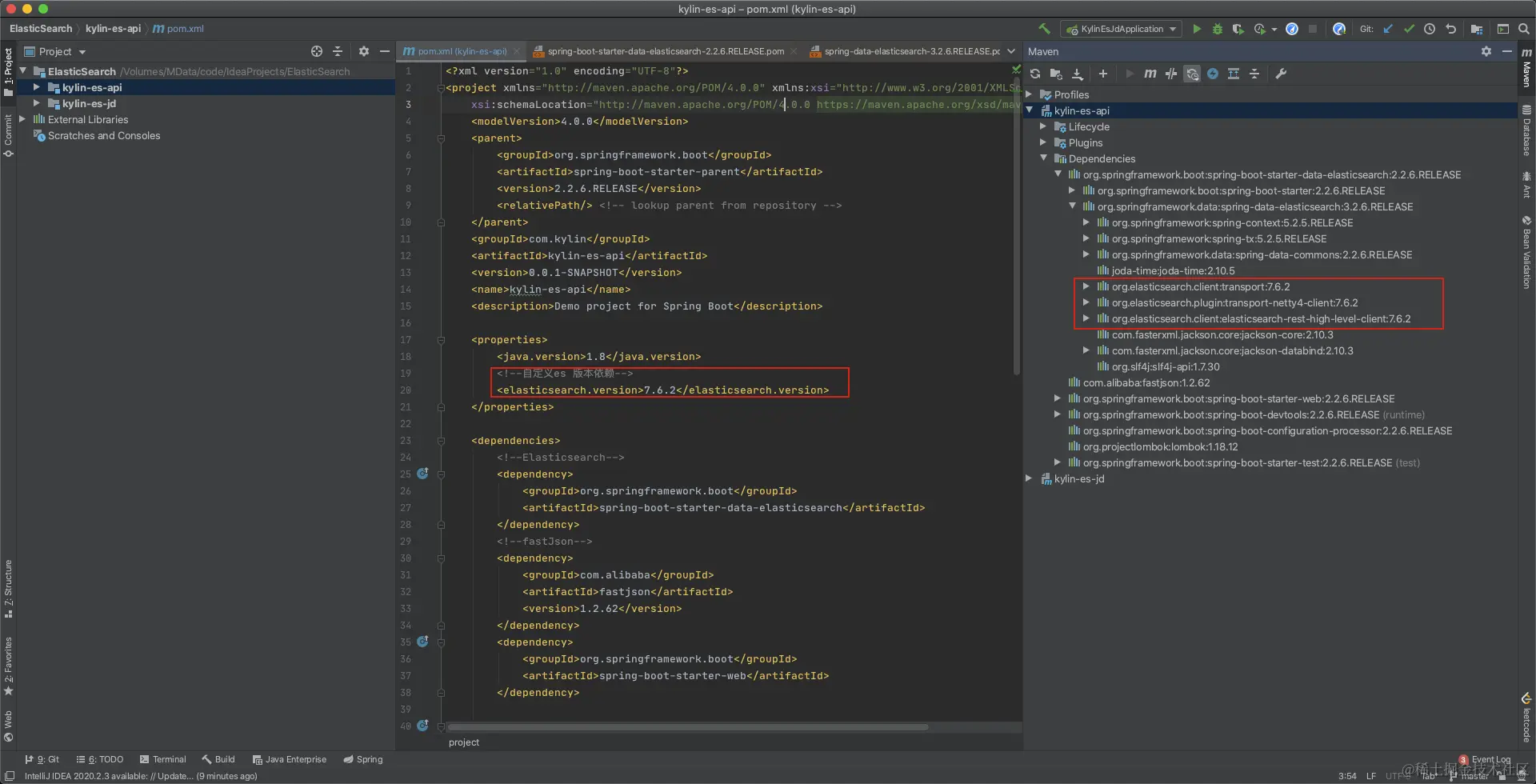Image resolution: width=1536 pixels, height=784 pixels.
Task: Open Project Structure from the main toolbar
Action: (1477, 29)
